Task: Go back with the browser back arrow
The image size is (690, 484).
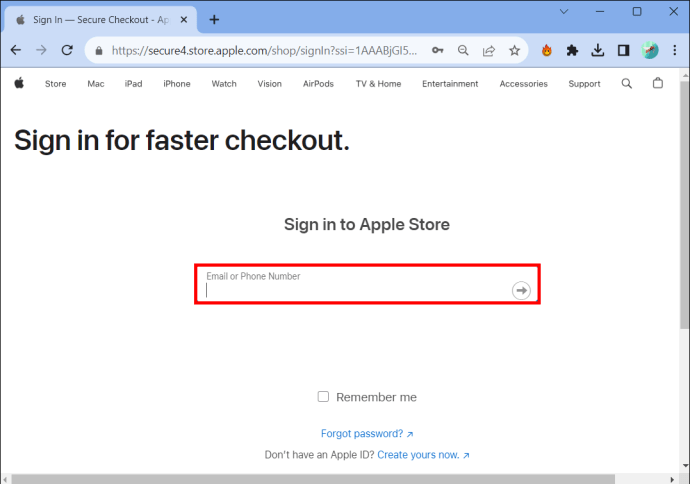Action: (16, 50)
